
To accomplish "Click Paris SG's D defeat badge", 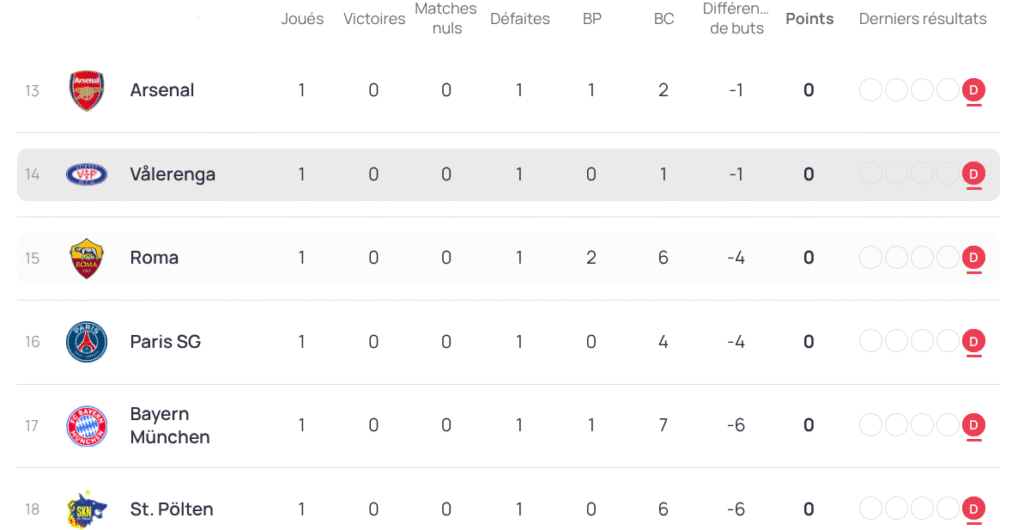I will 973,342.
